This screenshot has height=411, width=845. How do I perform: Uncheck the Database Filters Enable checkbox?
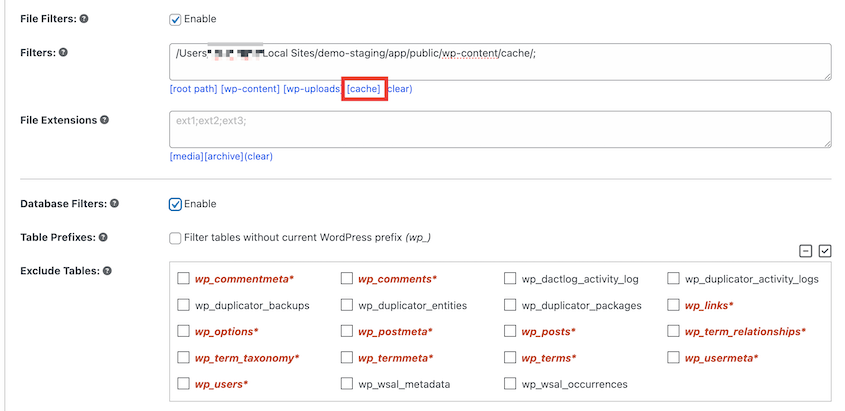(176, 204)
